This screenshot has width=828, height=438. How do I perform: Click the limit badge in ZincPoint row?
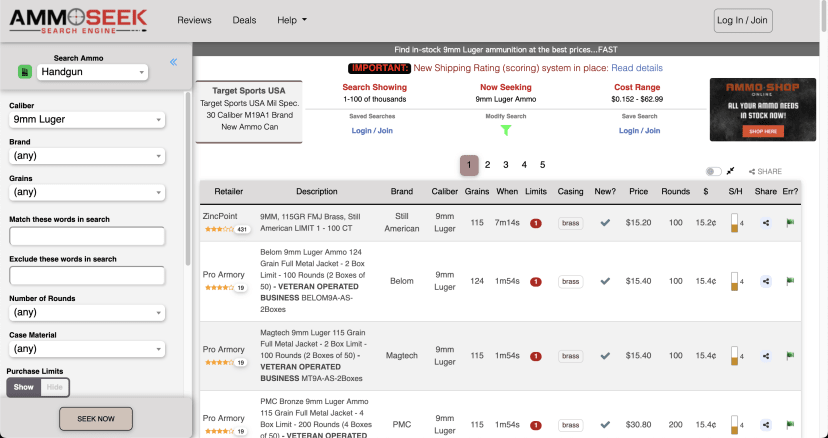[x=535, y=223]
